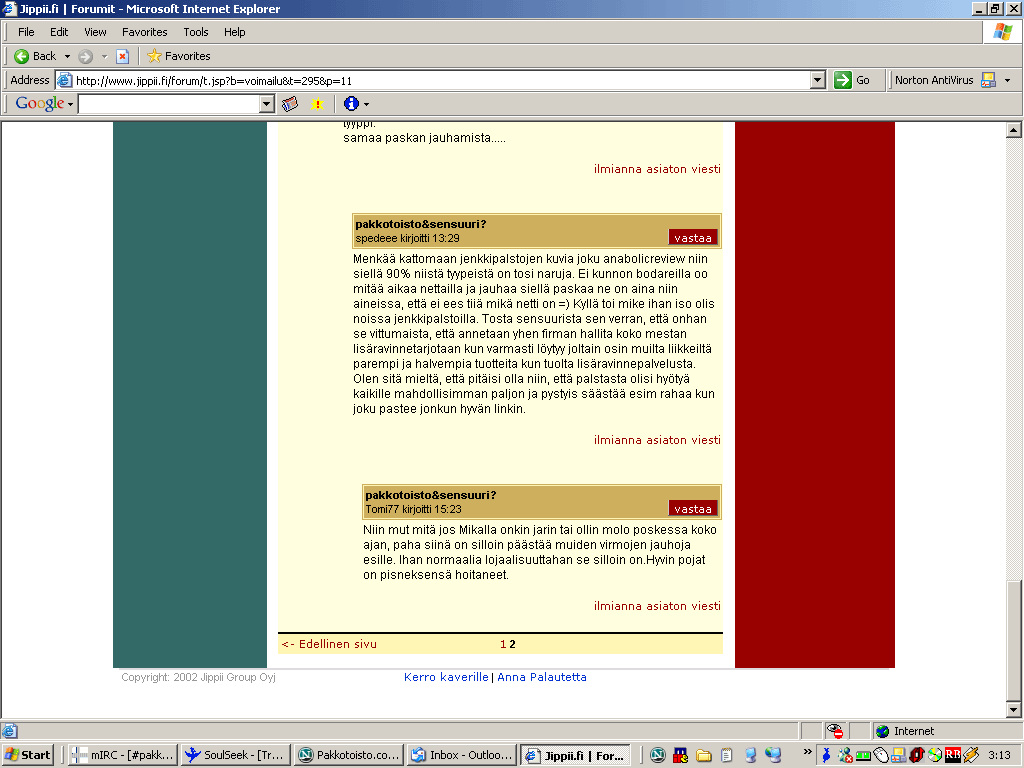This screenshot has height=768, width=1024.
Task: Expand the Google search box dropdown
Action: (266, 104)
